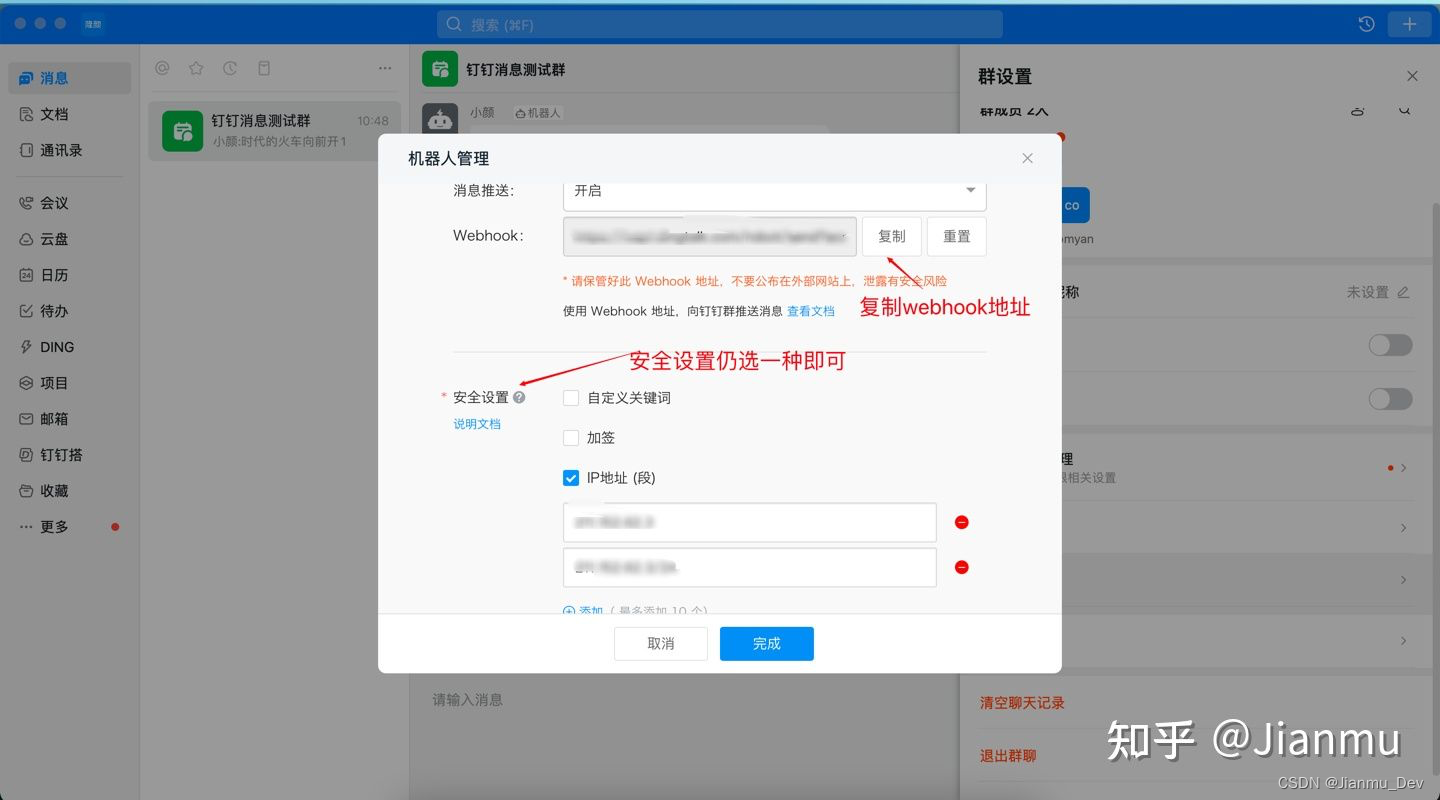The height and width of the screenshot is (800, 1440).
Task: Click the blurred Webhook address field
Action: click(x=709, y=237)
